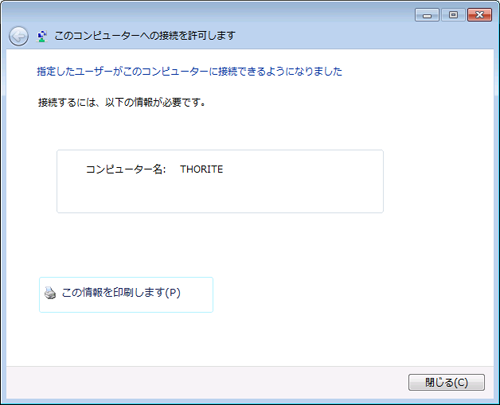Click the (P) accelerator in print button

173,293
